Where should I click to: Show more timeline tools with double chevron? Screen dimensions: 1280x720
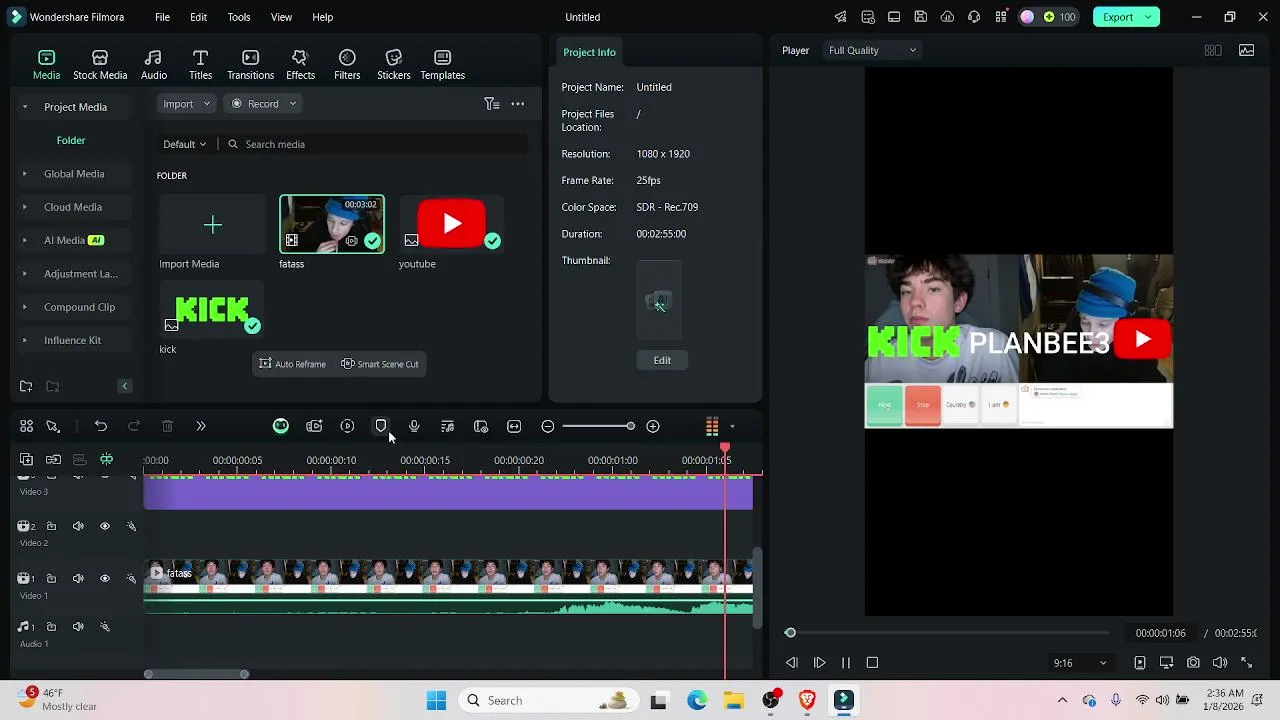pos(200,426)
